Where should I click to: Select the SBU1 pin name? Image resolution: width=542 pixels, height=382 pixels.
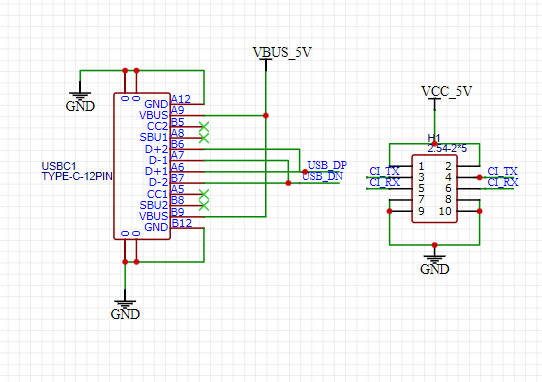[154, 138]
